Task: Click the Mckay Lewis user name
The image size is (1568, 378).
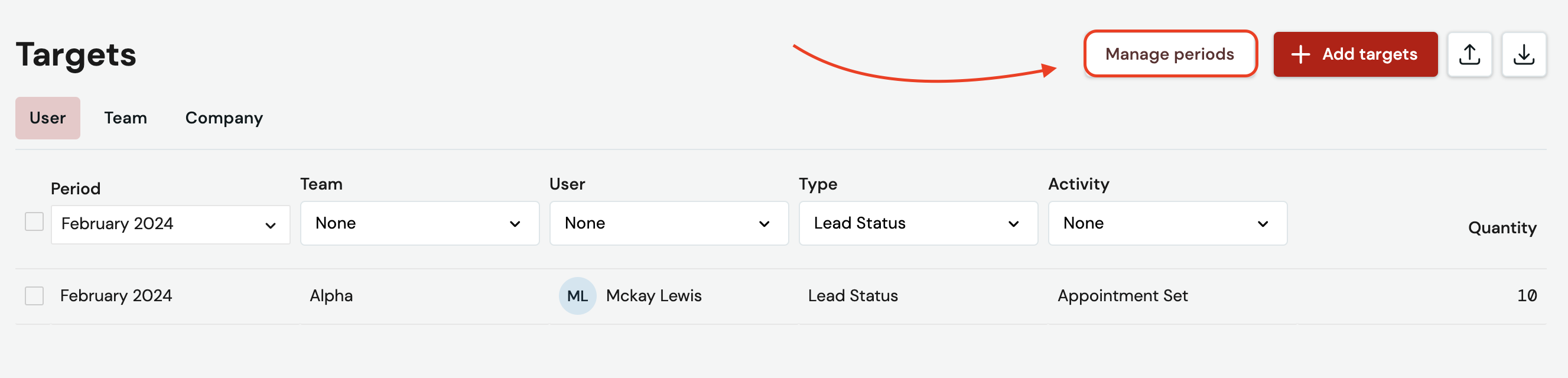Action: pos(654,296)
